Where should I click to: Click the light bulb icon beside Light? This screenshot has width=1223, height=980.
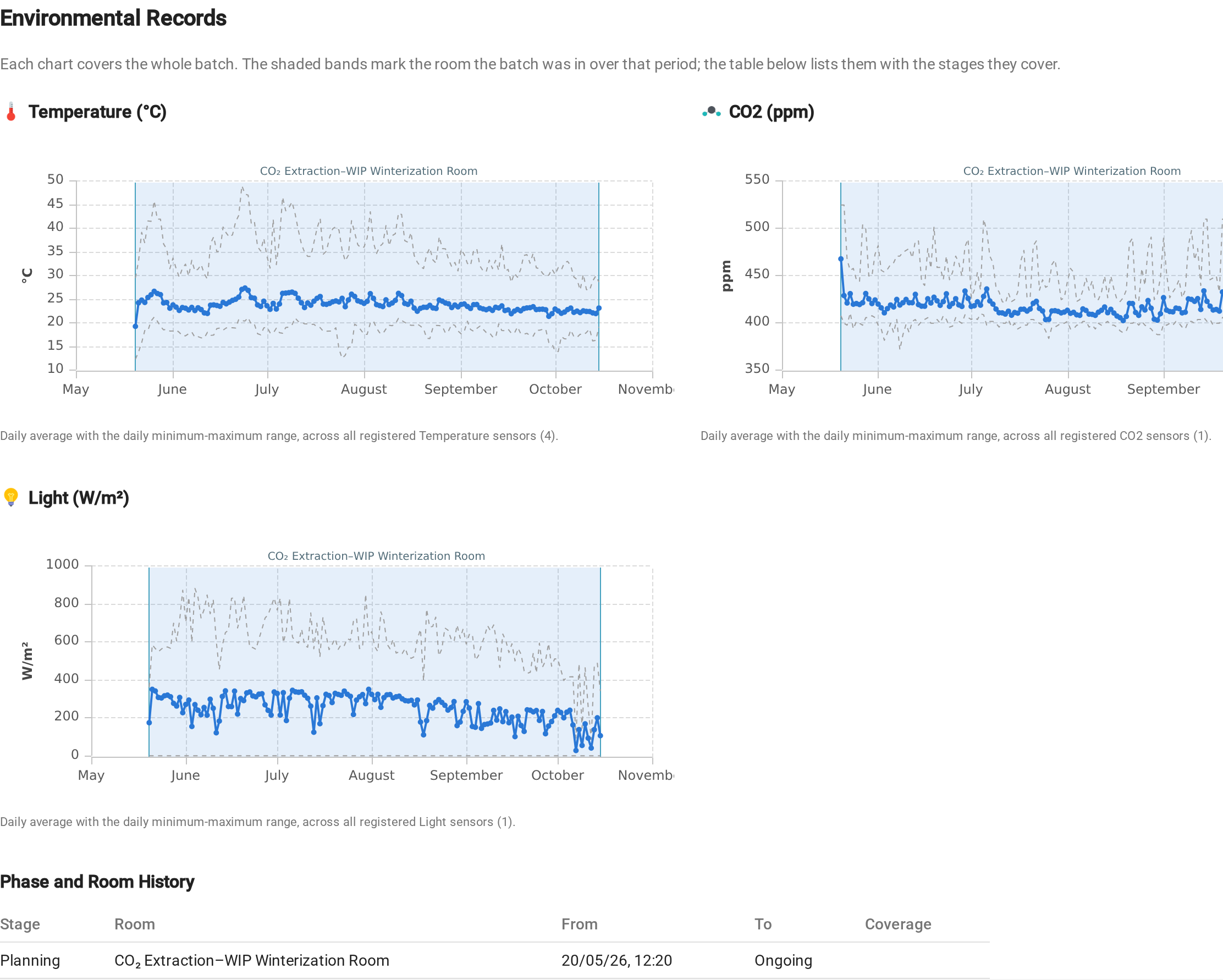11,497
